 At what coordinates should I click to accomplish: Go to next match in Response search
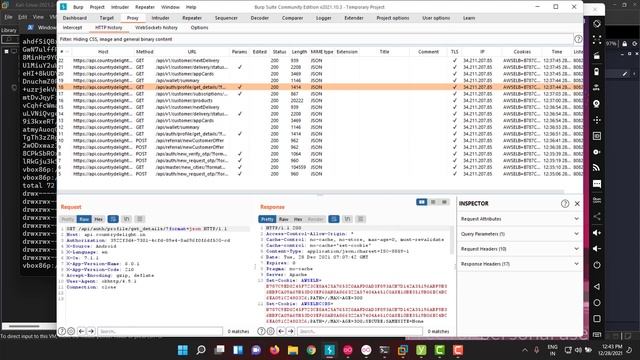291,331
